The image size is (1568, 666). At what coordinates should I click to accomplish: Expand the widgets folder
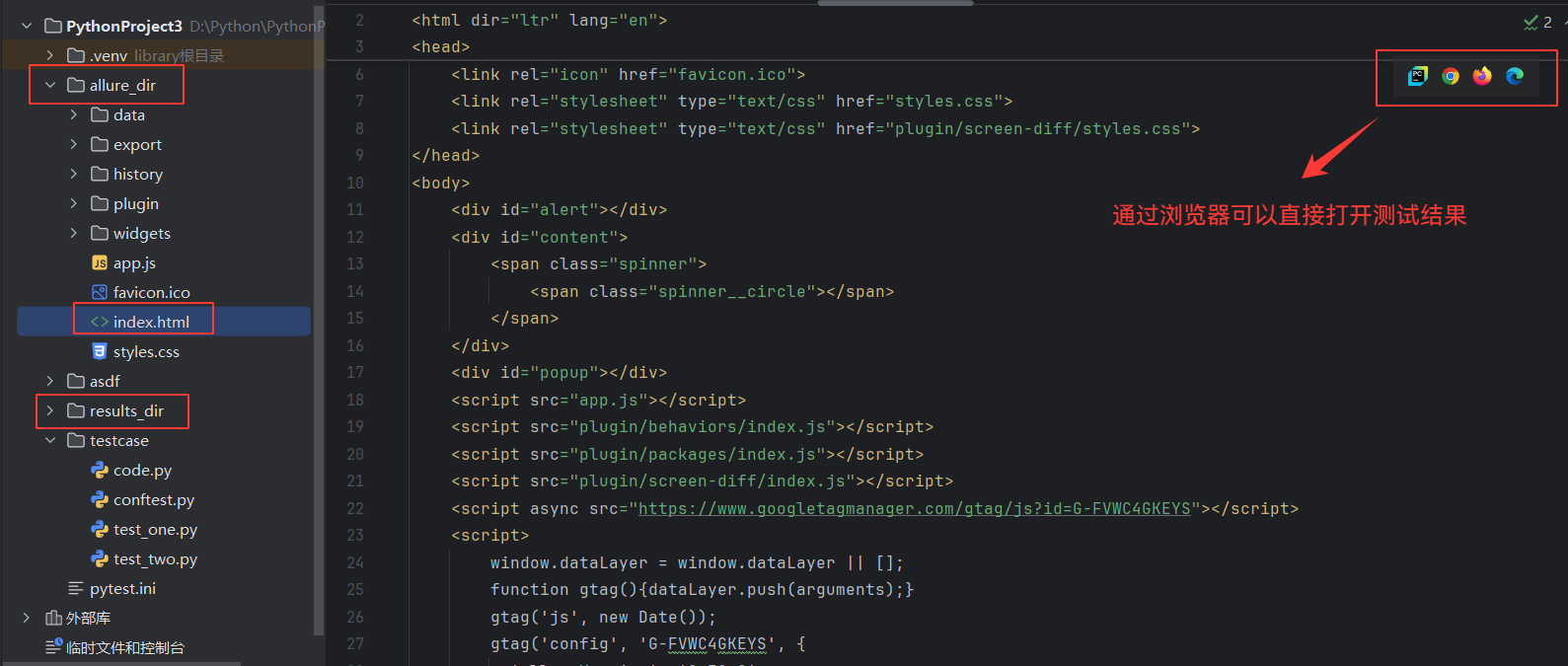pyautogui.click(x=74, y=233)
